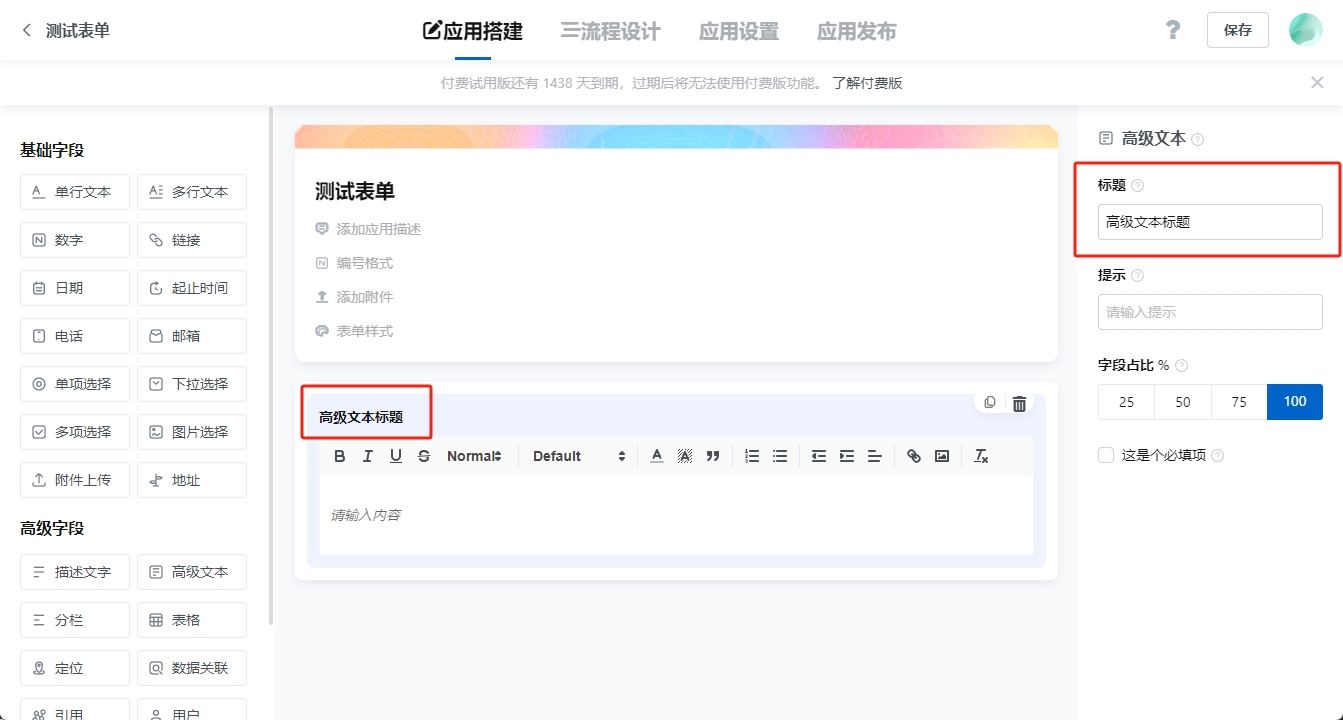Duplicate the field using the copy icon
Screen dimensions: 1343x720
(x=989, y=402)
